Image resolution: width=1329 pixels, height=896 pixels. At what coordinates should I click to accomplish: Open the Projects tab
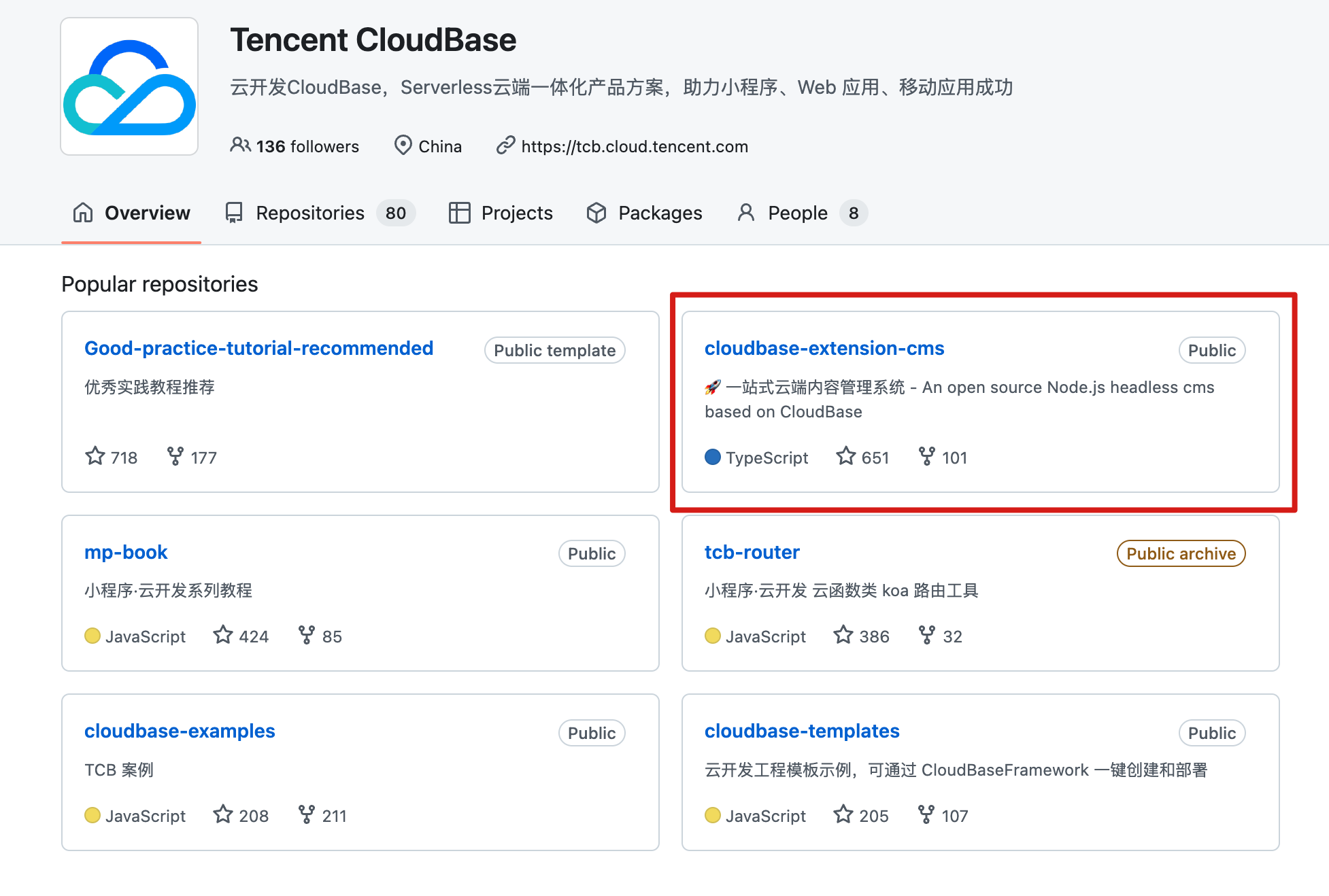501,213
